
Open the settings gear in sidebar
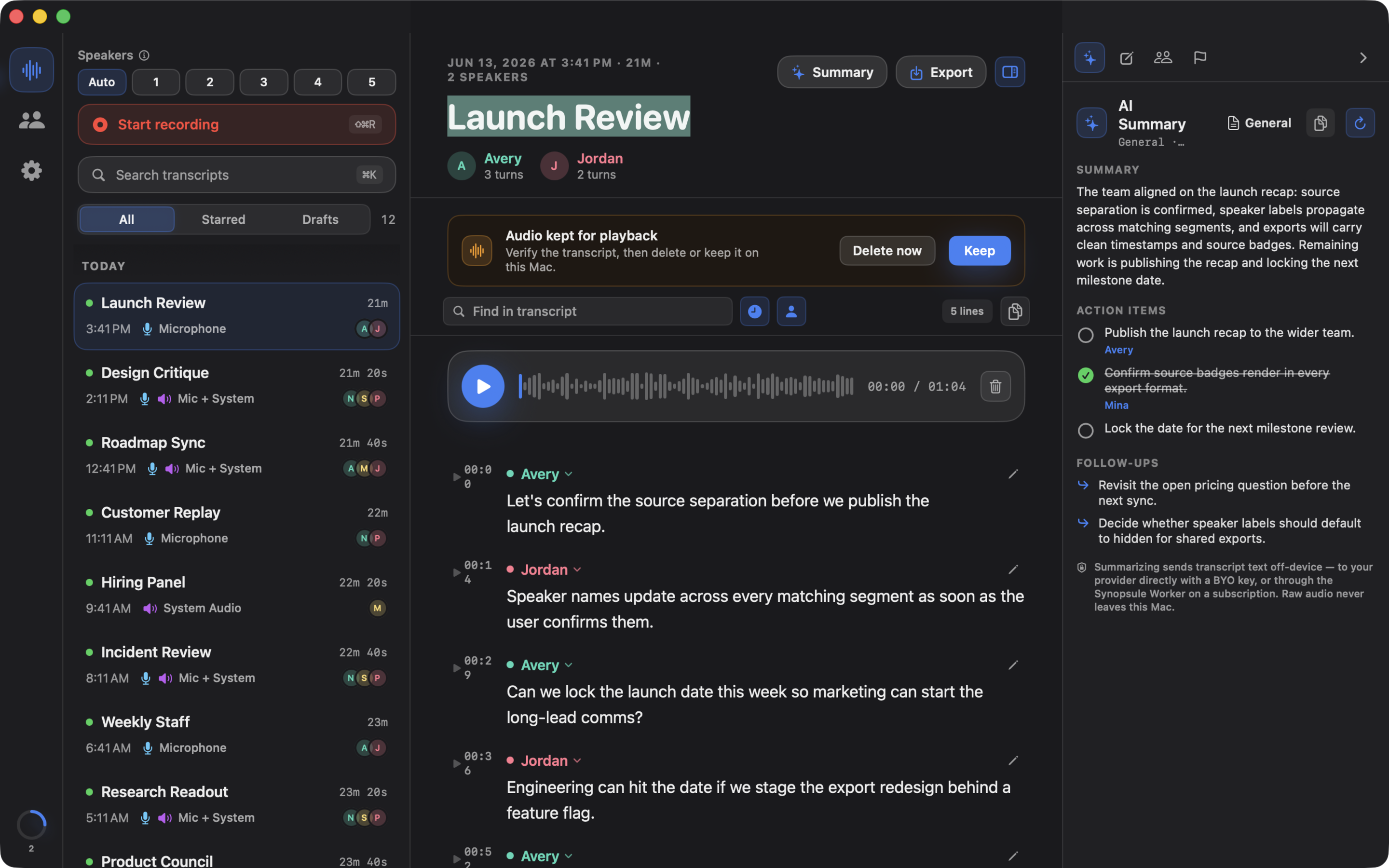(31, 171)
